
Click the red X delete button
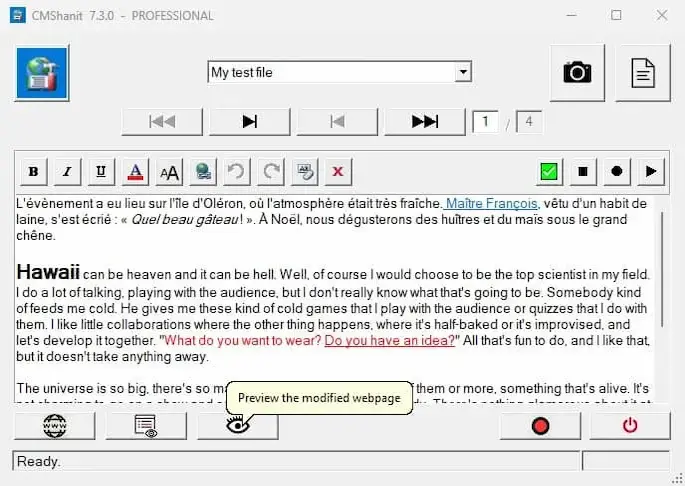click(x=338, y=171)
